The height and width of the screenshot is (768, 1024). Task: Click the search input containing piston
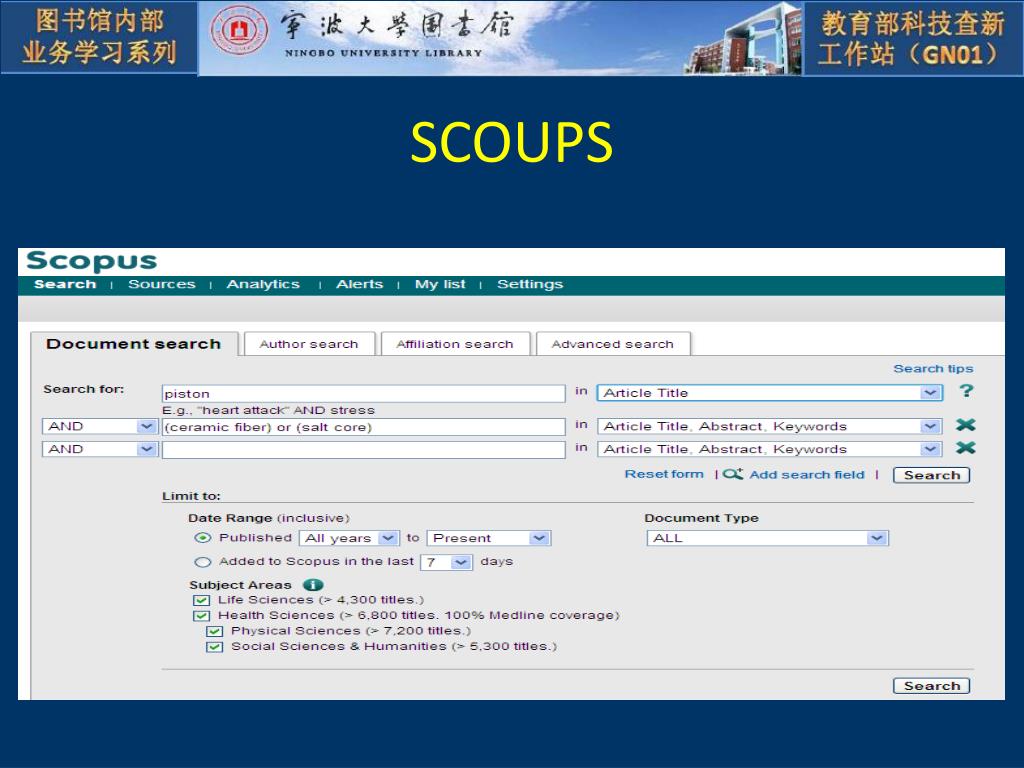pos(364,393)
